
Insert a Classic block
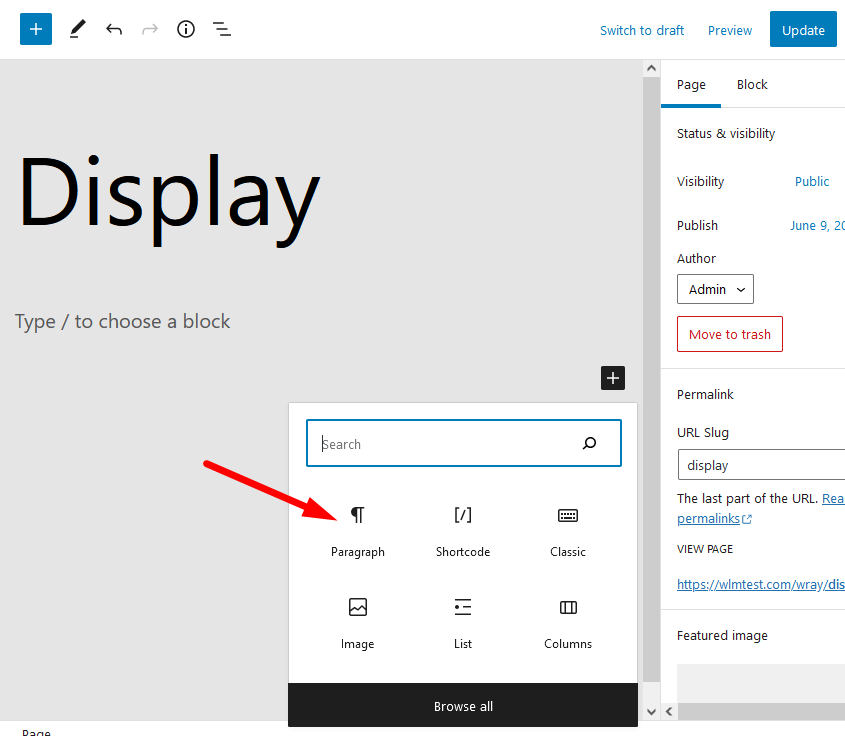point(568,531)
